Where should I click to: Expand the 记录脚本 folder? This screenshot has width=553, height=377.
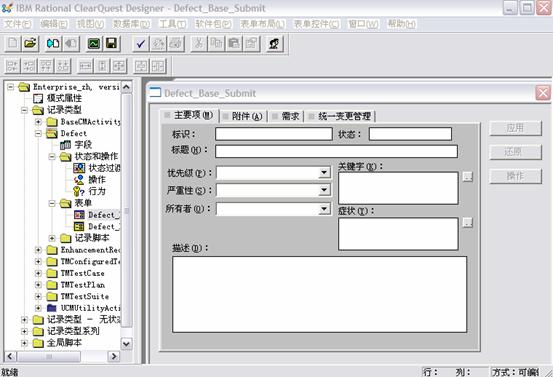pyautogui.click(x=52, y=238)
